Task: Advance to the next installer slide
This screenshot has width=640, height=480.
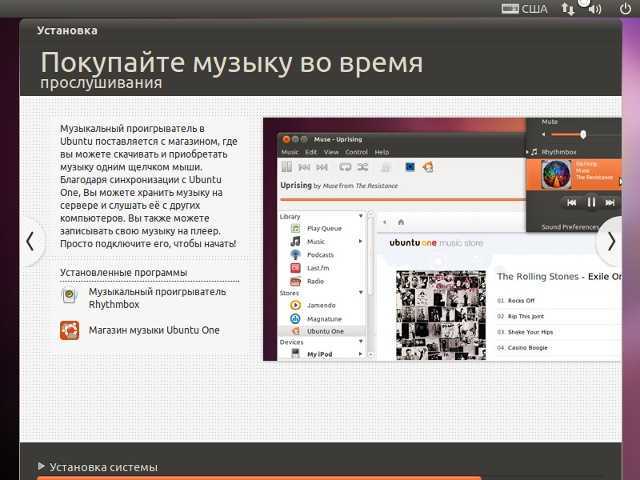Action: click(x=611, y=242)
